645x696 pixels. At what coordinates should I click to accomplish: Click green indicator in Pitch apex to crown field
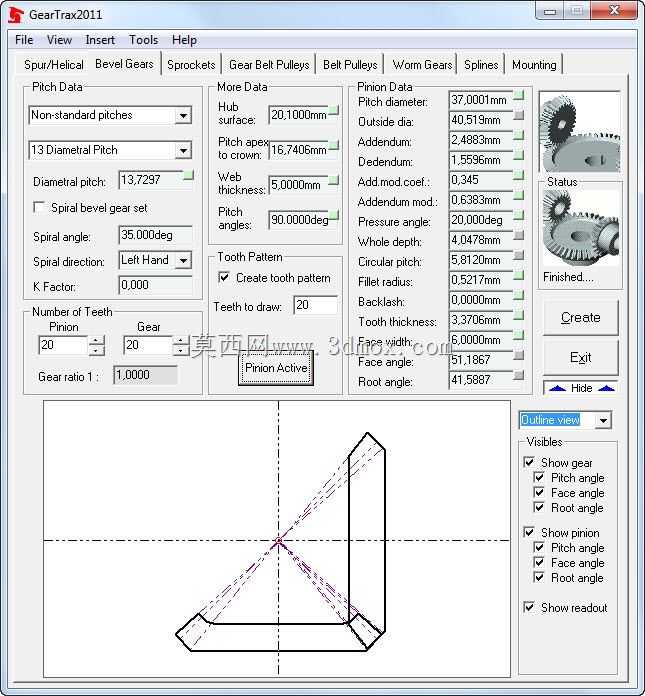(333, 145)
